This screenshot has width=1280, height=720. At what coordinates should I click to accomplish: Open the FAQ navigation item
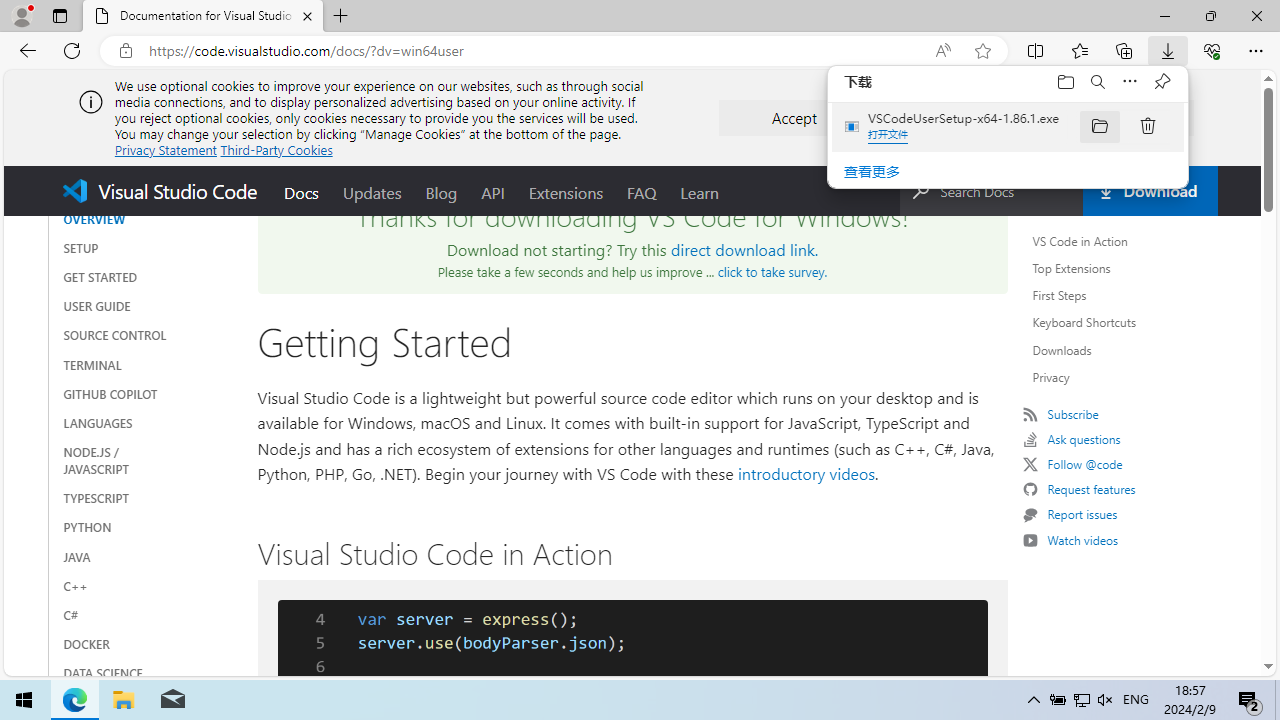click(642, 192)
